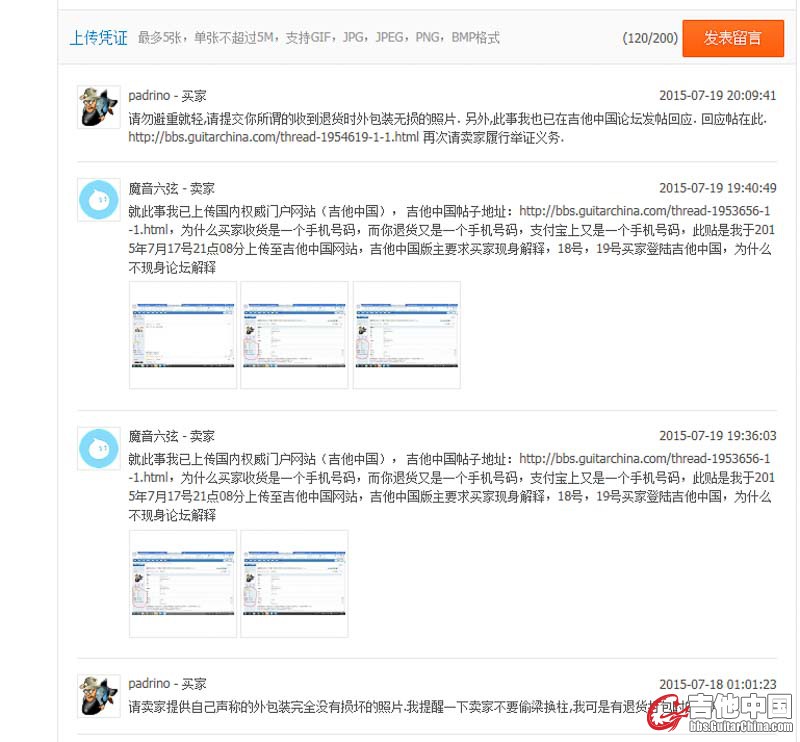This screenshot has height=742, width=800.
Task: Open first screenshot thumbnail in 19:36:03 message
Action: click(x=183, y=583)
